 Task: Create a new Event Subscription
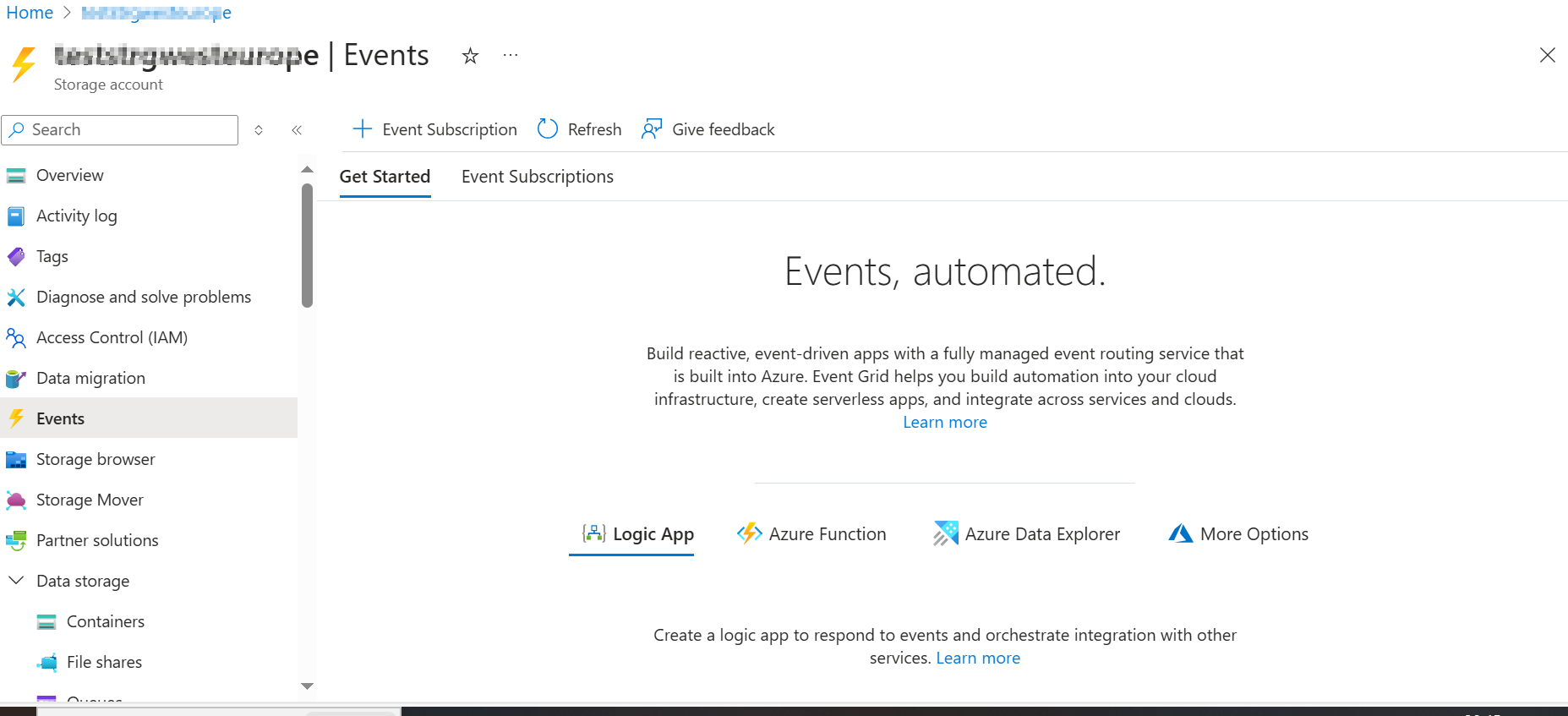[434, 129]
